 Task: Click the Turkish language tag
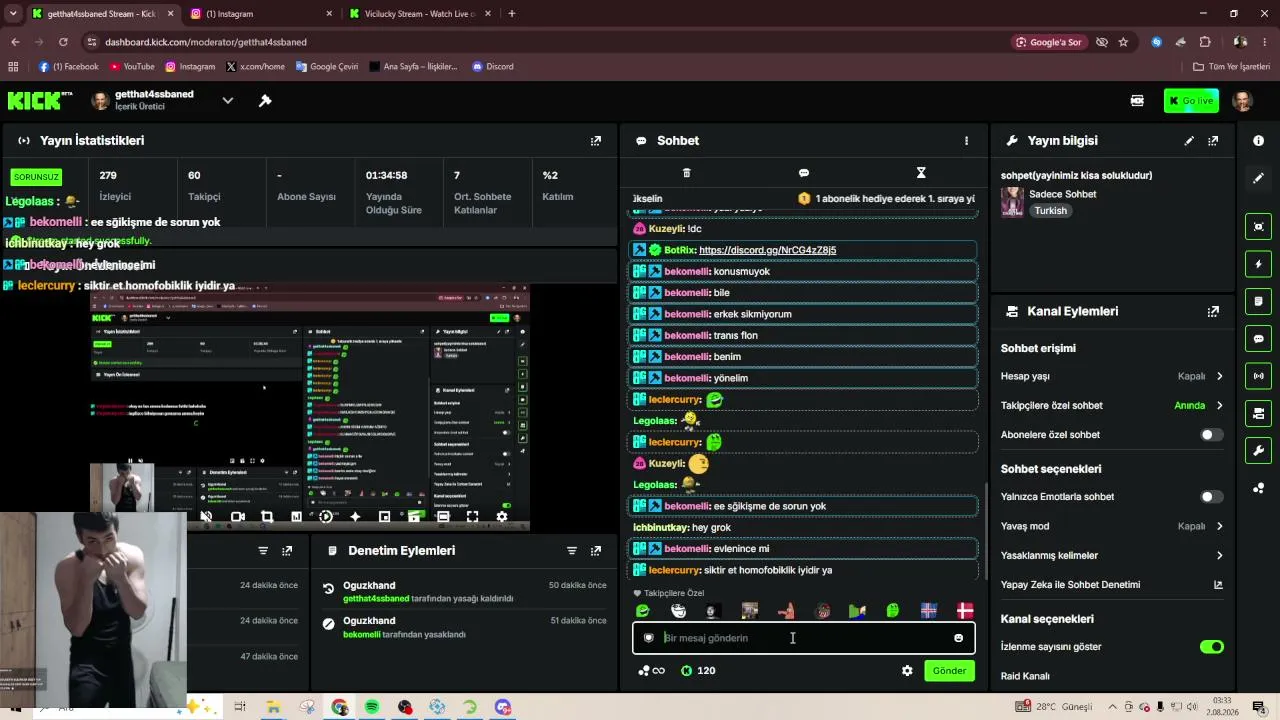pos(1050,211)
